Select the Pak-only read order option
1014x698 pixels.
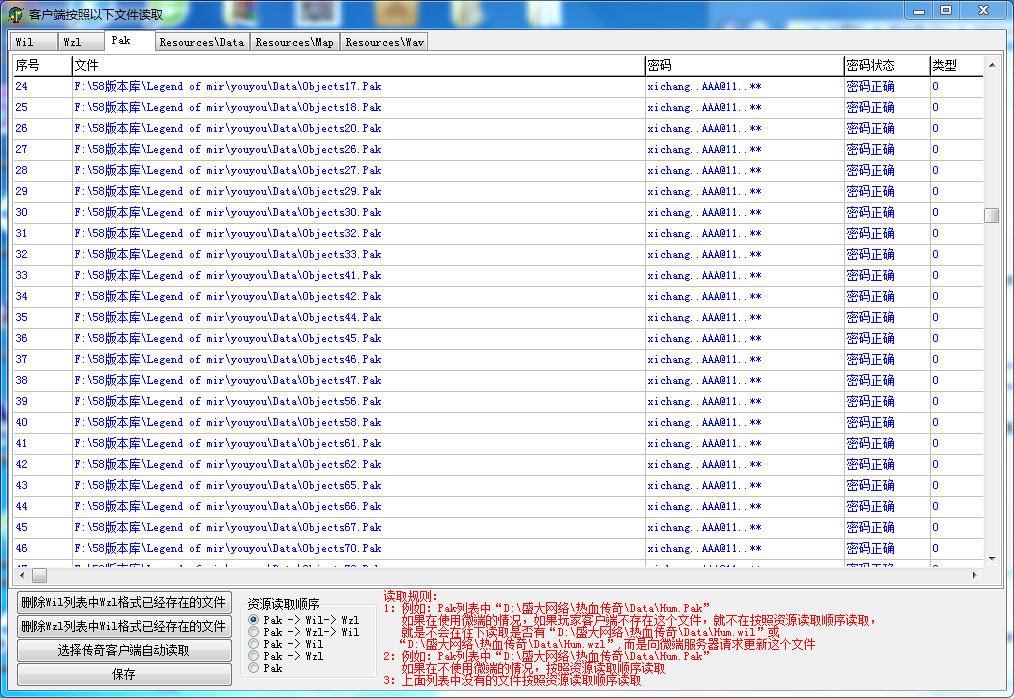[x=254, y=668]
